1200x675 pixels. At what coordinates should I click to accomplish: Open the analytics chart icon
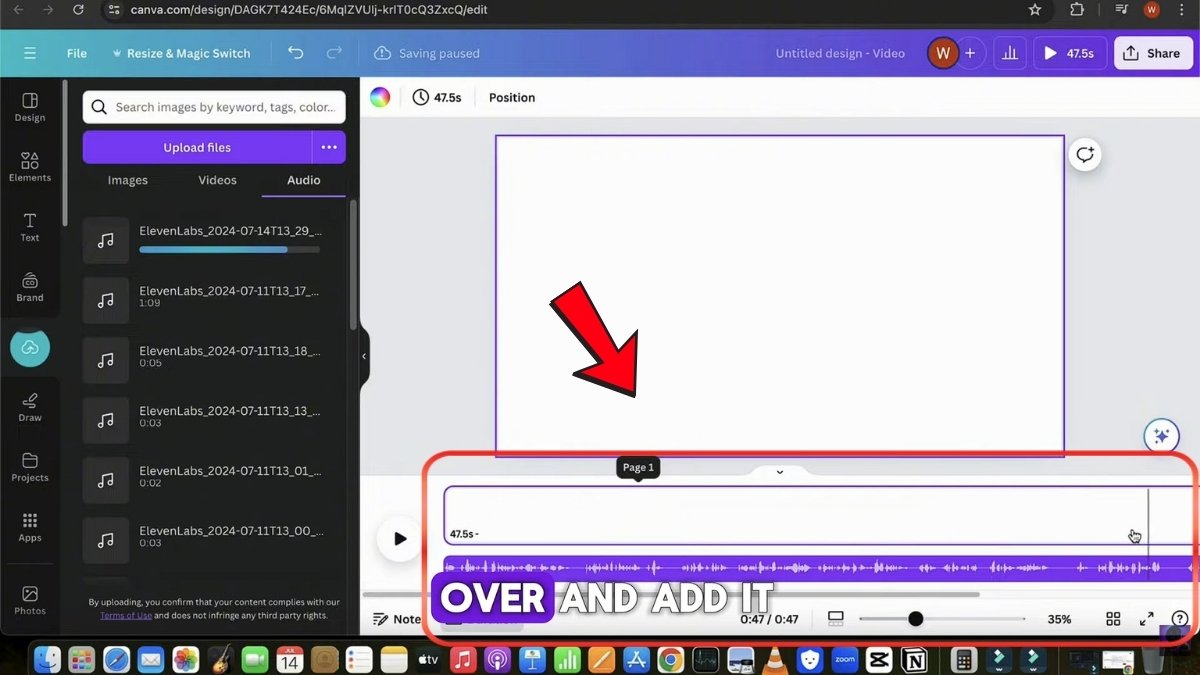pos(1010,53)
